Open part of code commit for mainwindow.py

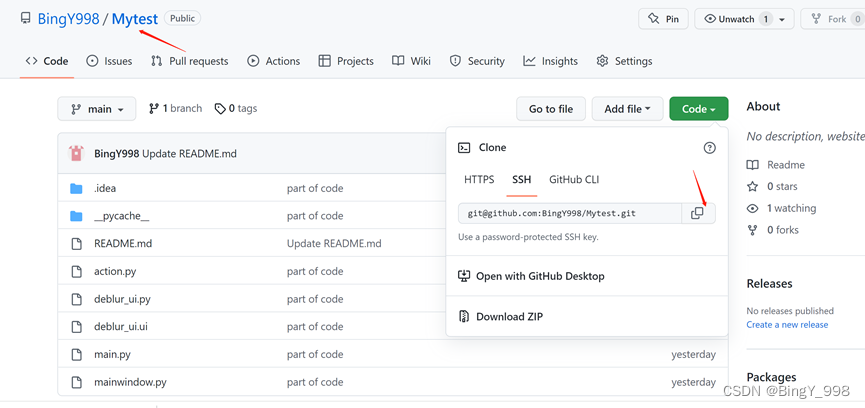[315, 382]
